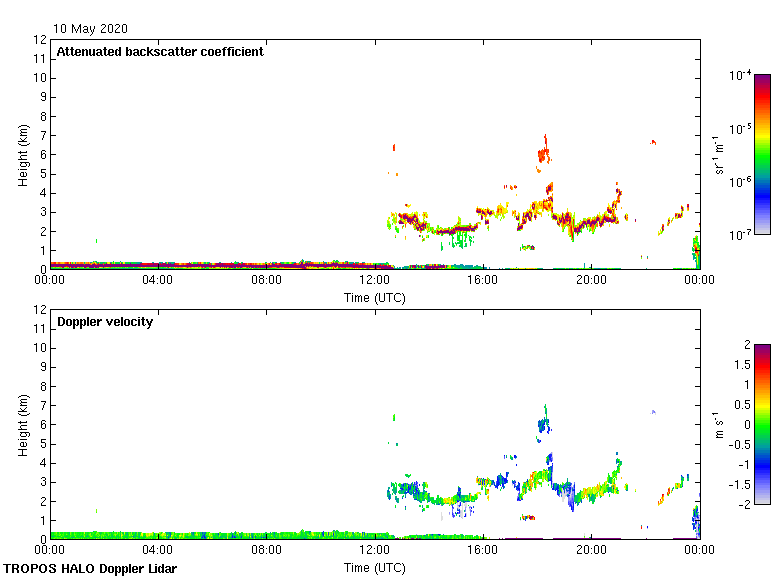Pick the 04:00 time tick on the Doppler plot
This screenshot has height=580, width=780.
pyautogui.click(x=158, y=550)
